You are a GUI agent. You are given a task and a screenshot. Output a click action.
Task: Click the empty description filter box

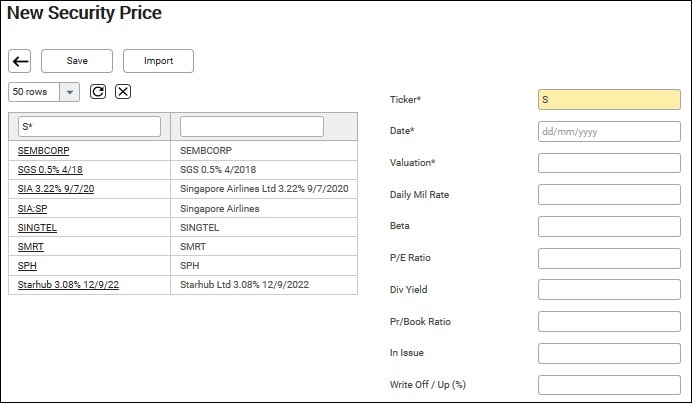[x=251, y=126]
